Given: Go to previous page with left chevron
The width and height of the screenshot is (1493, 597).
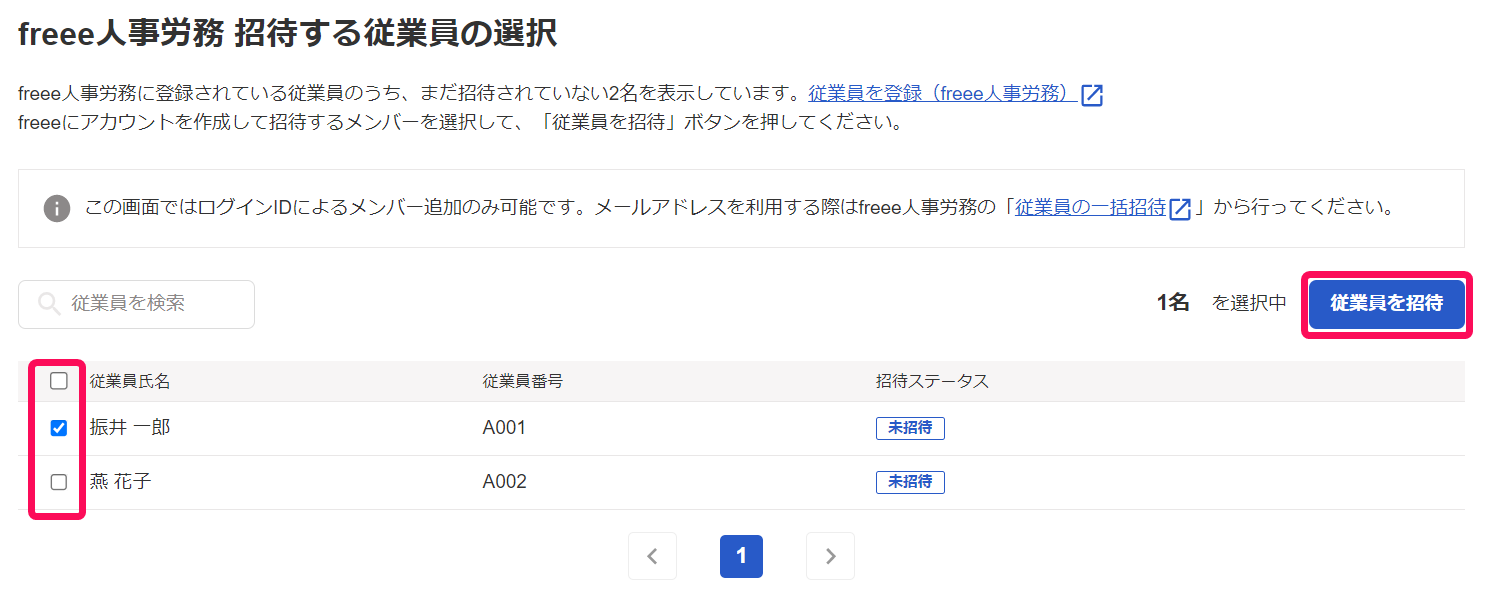Looking at the screenshot, I should [x=652, y=556].
